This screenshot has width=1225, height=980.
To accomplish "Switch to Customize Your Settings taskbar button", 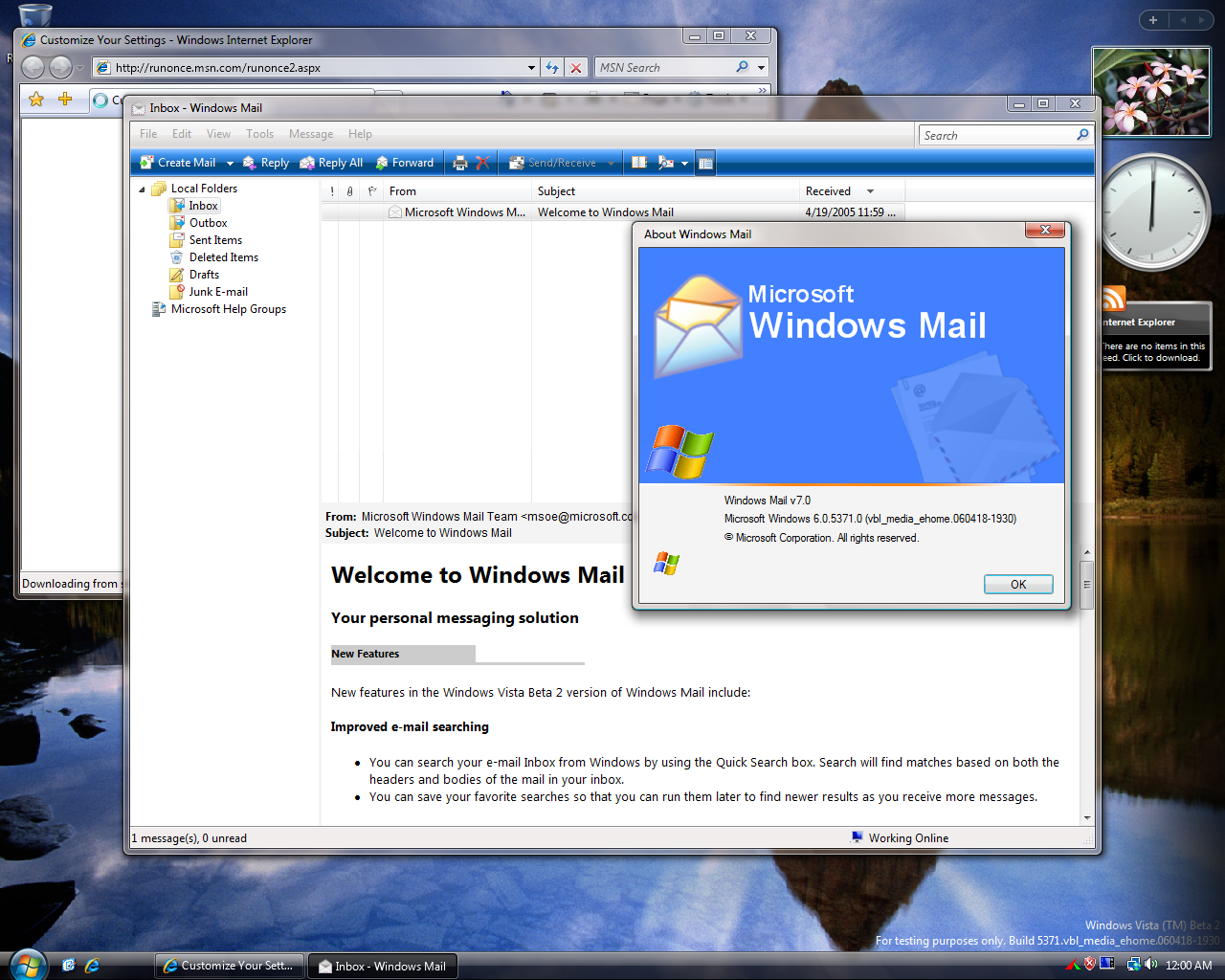I will pos(230,966).
